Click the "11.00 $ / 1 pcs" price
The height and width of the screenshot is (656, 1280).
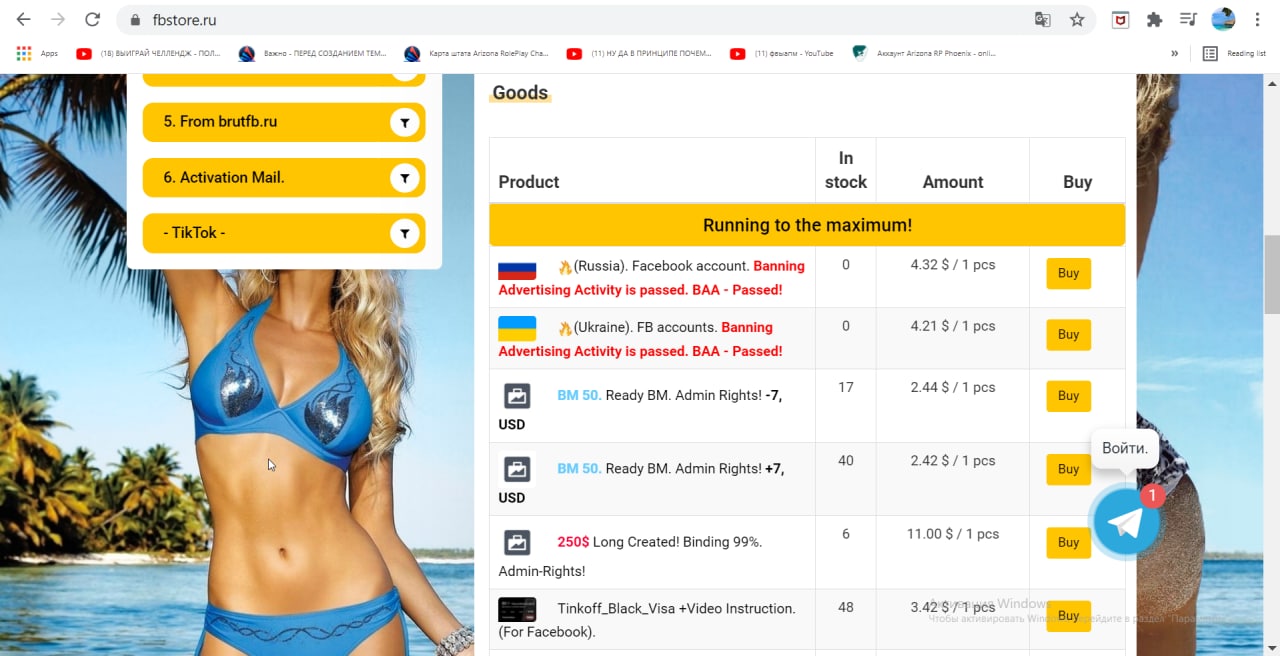click(953, 534)
